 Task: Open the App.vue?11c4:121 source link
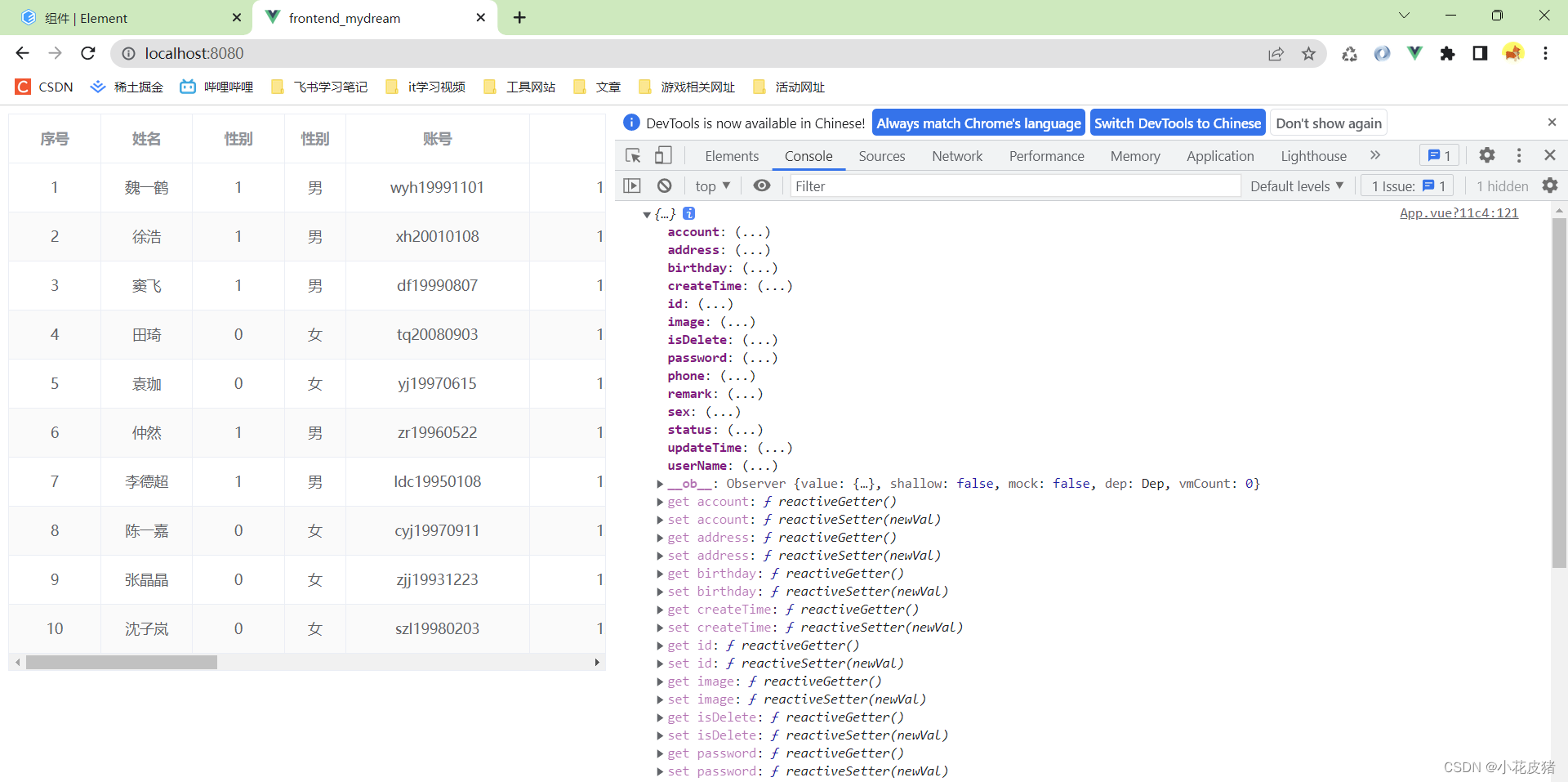pyautogui.click(x=1459, y=213)
